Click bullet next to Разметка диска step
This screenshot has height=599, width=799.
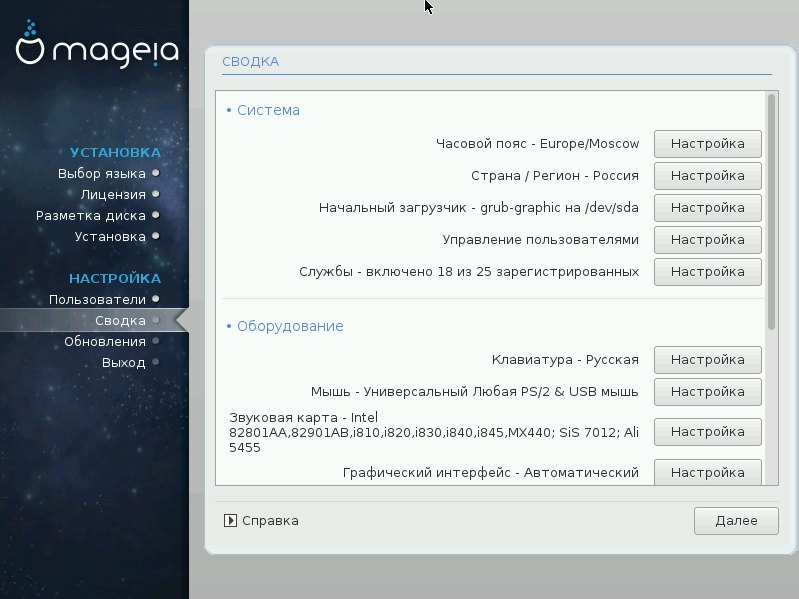156,216
